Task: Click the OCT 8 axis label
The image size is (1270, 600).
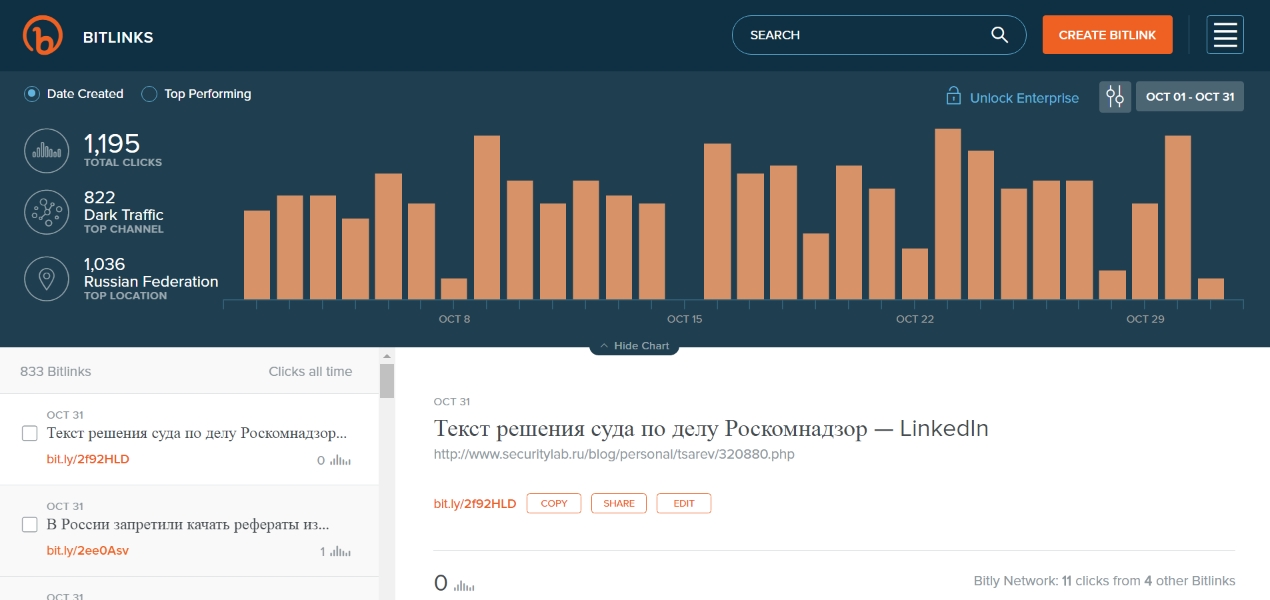Action: (x=454, y=319)
